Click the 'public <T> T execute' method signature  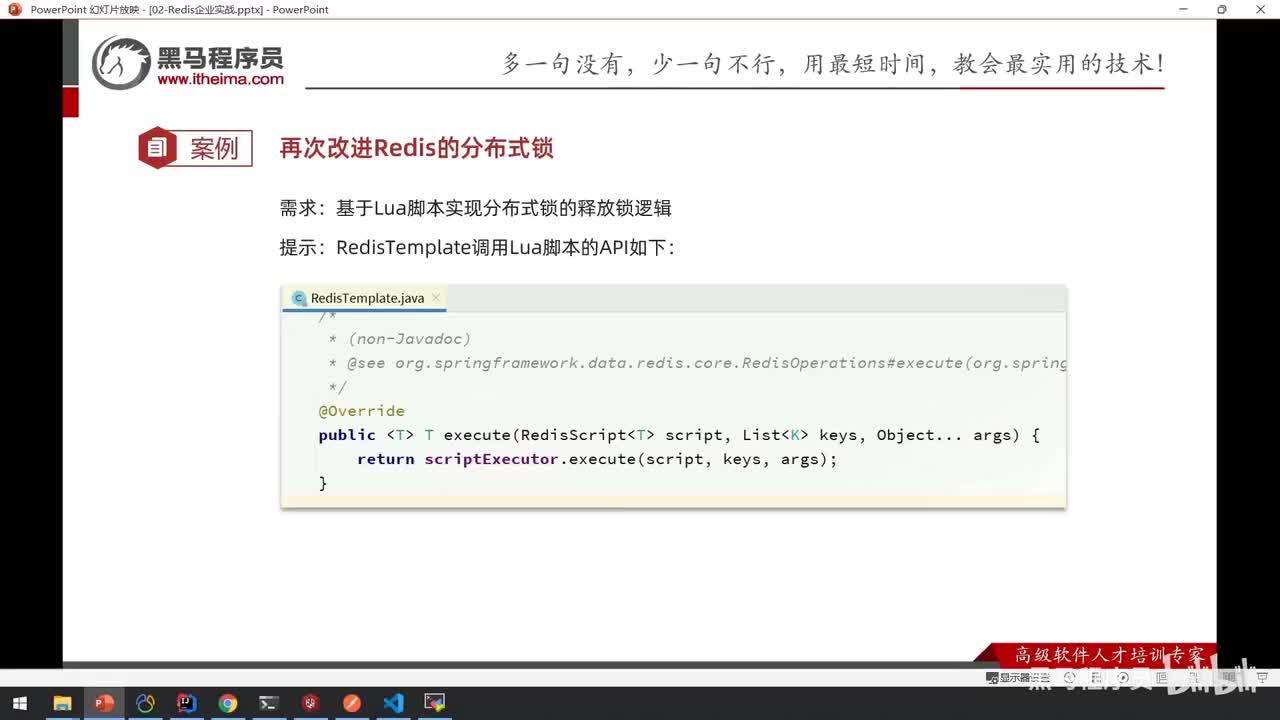click(679, 435)
